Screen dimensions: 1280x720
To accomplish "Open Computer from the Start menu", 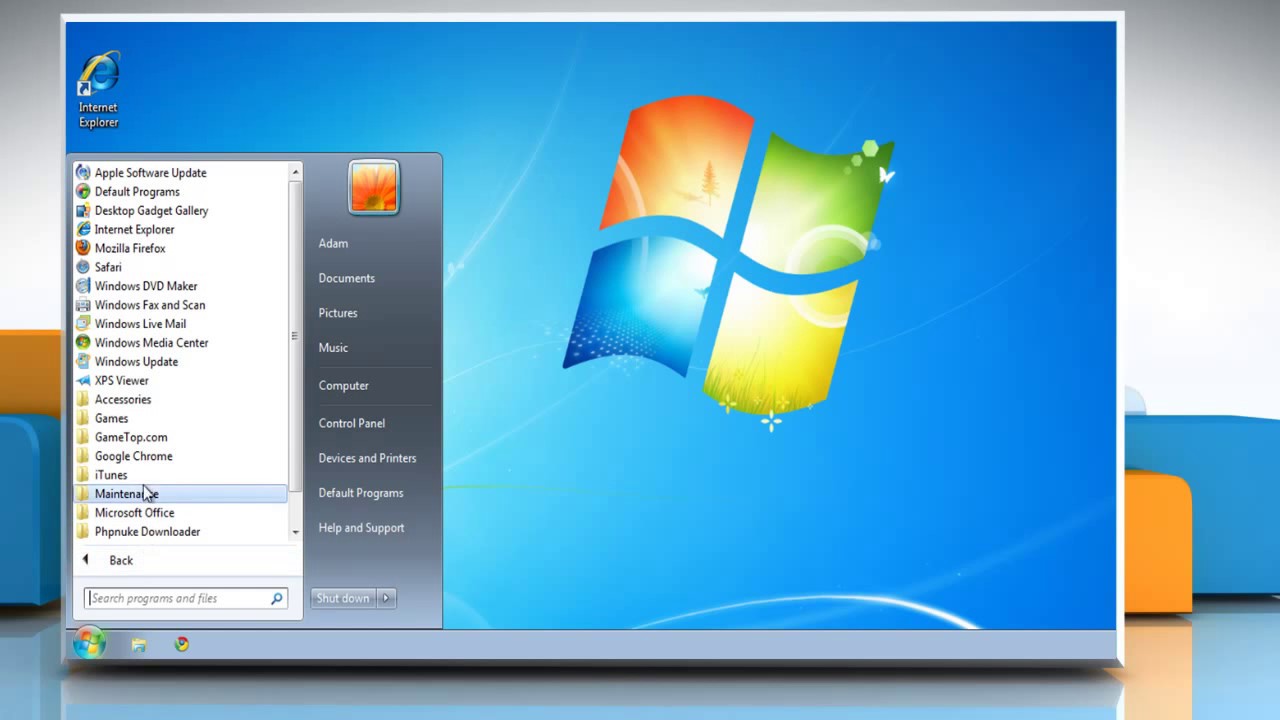I will click(343, 386).
